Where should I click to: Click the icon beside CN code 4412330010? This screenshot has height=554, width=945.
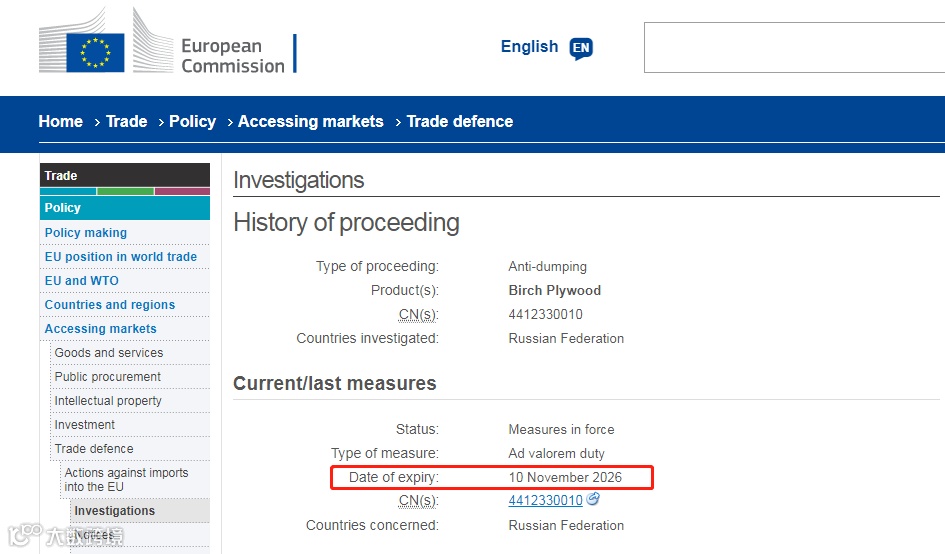tap(593, 499)
